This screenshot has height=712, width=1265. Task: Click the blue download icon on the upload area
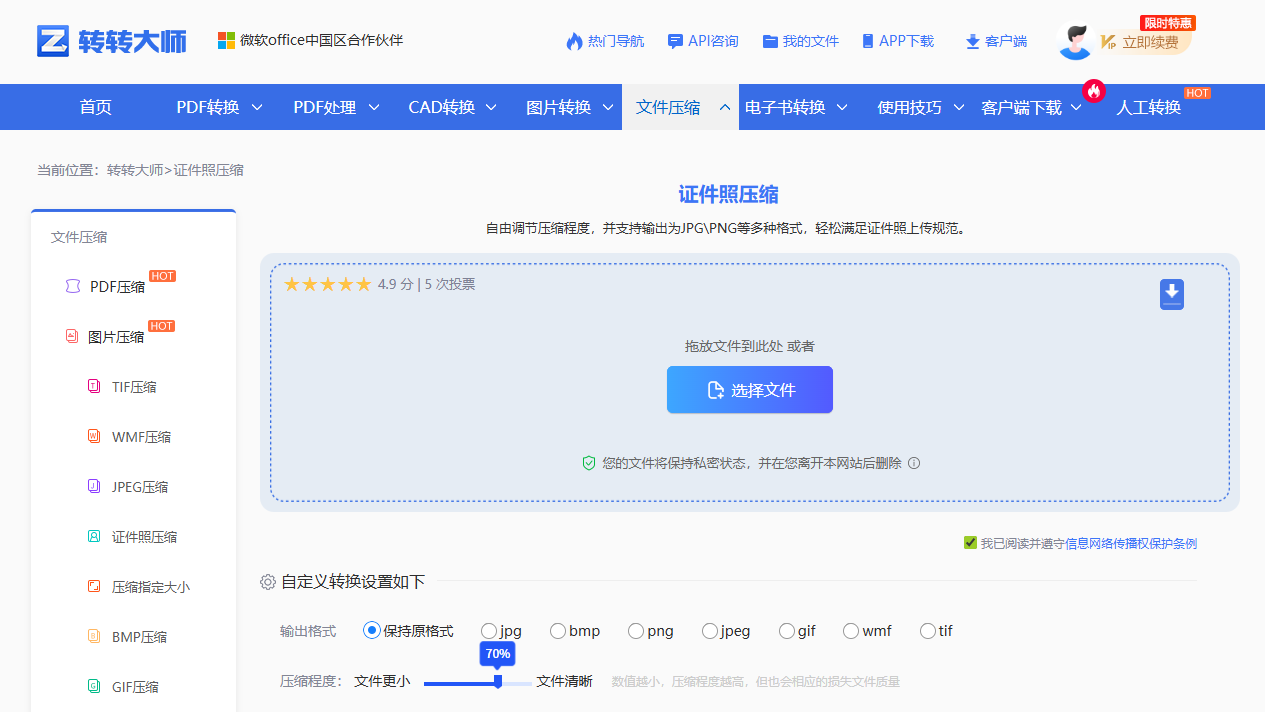click(1171, 293)
